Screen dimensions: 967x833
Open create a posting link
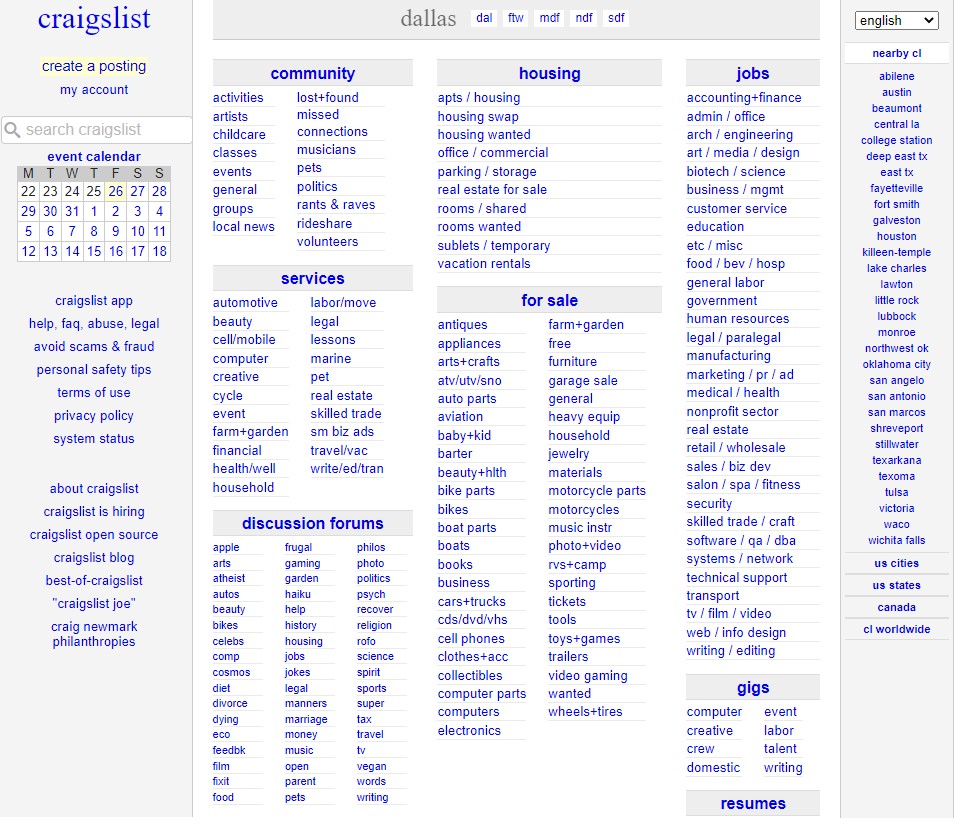94,66
